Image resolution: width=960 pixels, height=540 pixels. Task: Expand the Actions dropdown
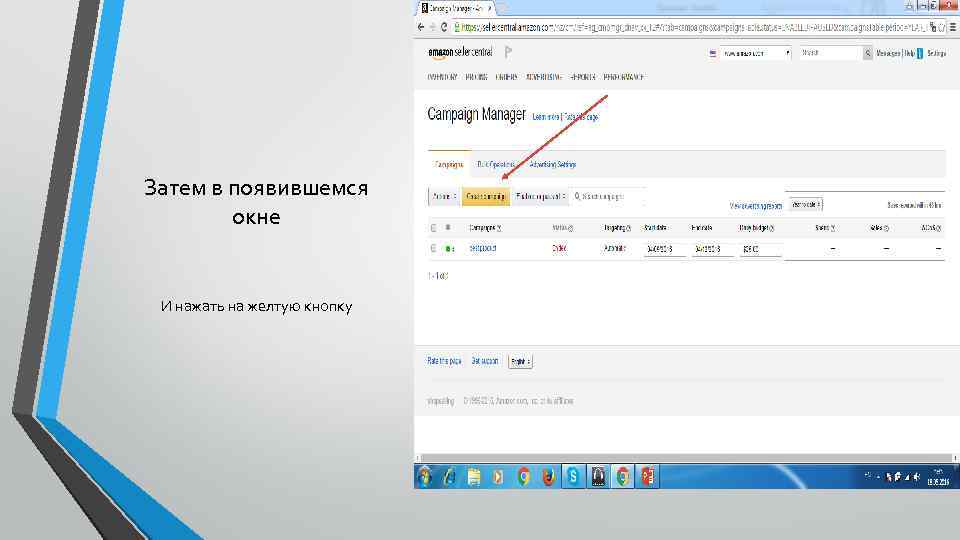point(444,197)
